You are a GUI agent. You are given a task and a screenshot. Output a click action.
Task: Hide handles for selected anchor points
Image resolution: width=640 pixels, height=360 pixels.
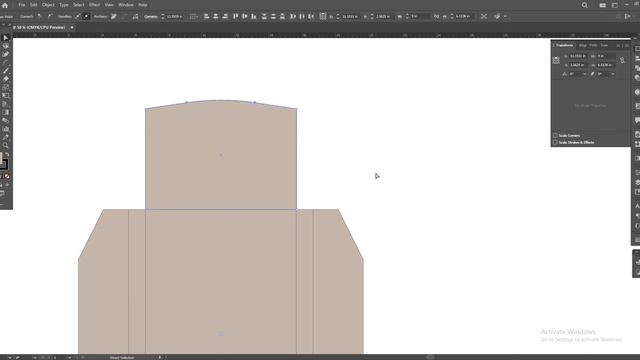tap(86, 16)
